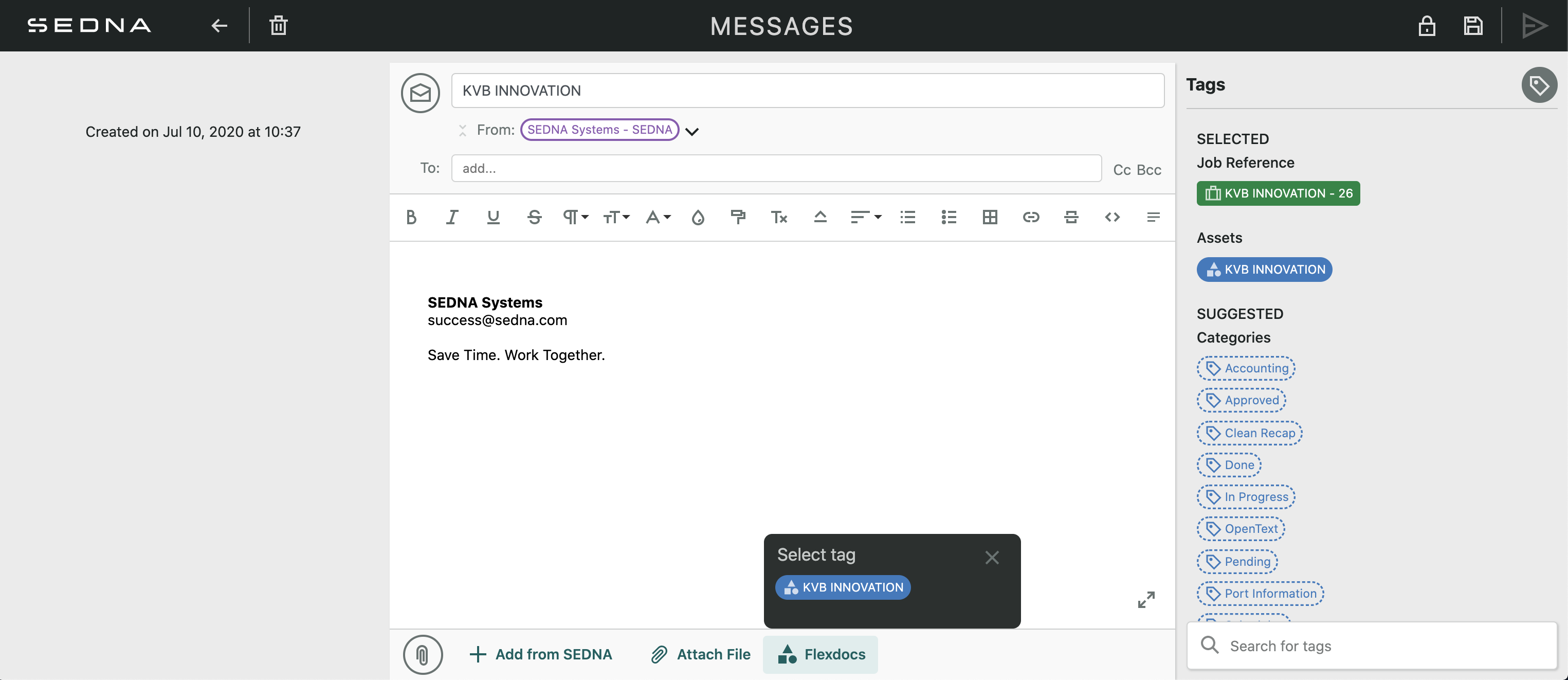This screenshot has height=680, width=1568.
Task: Open the code view icon
Action: pyautogui.click(x=1112, y=218)
